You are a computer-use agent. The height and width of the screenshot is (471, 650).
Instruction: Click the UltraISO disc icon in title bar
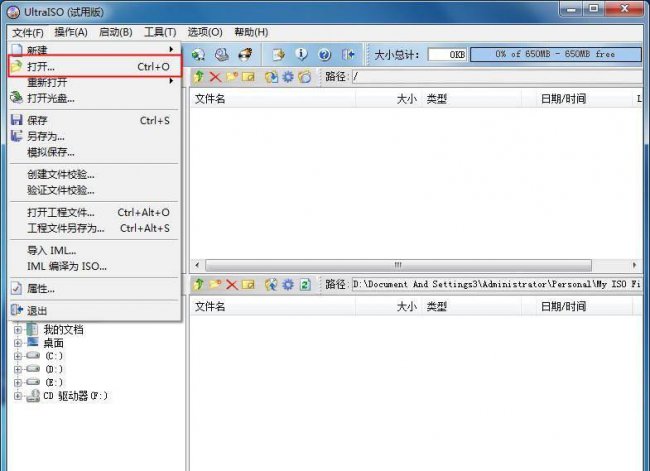[x=13, y=12]
